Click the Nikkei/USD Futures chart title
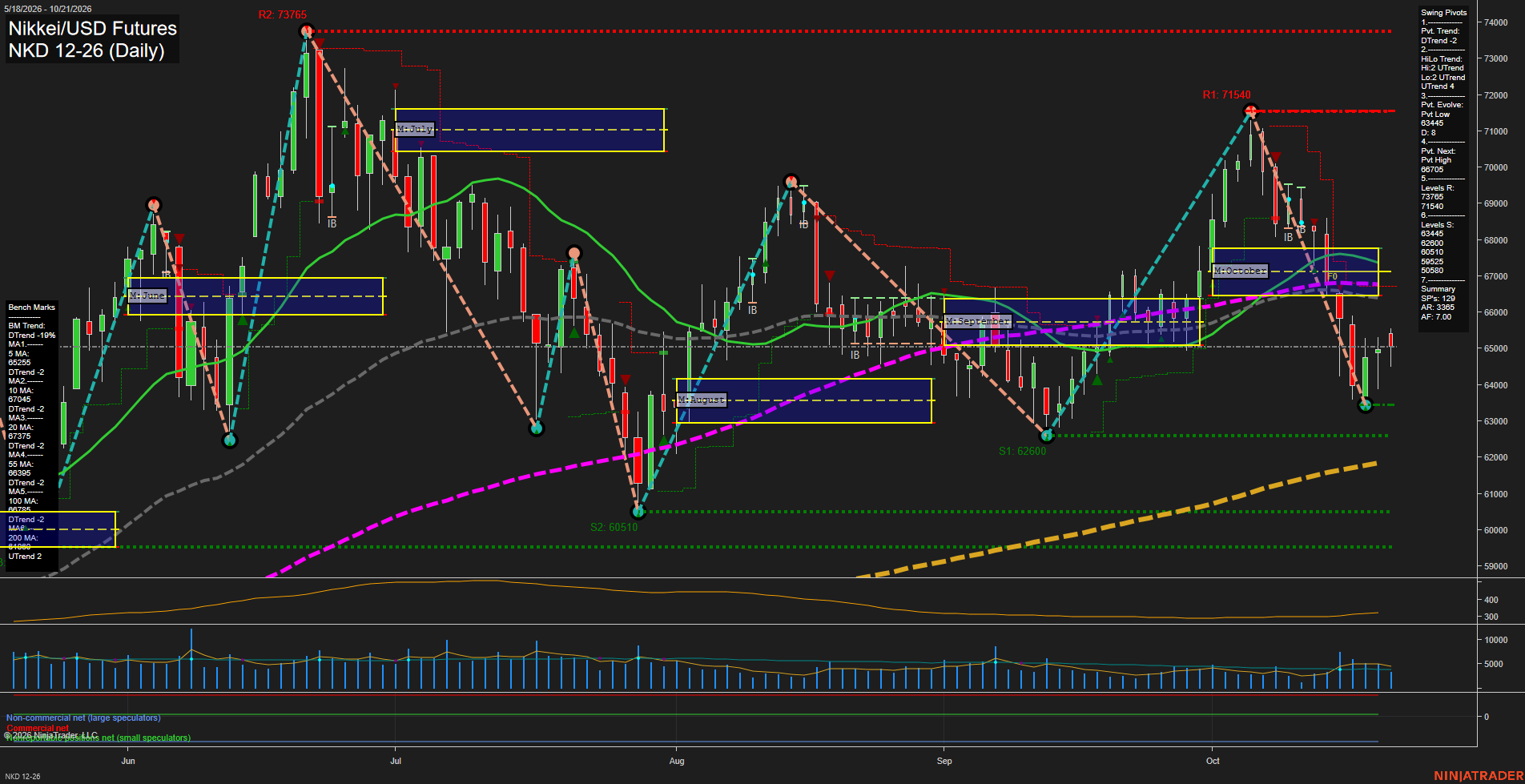The image size is (1525, 784). click(x=92, y=28)
